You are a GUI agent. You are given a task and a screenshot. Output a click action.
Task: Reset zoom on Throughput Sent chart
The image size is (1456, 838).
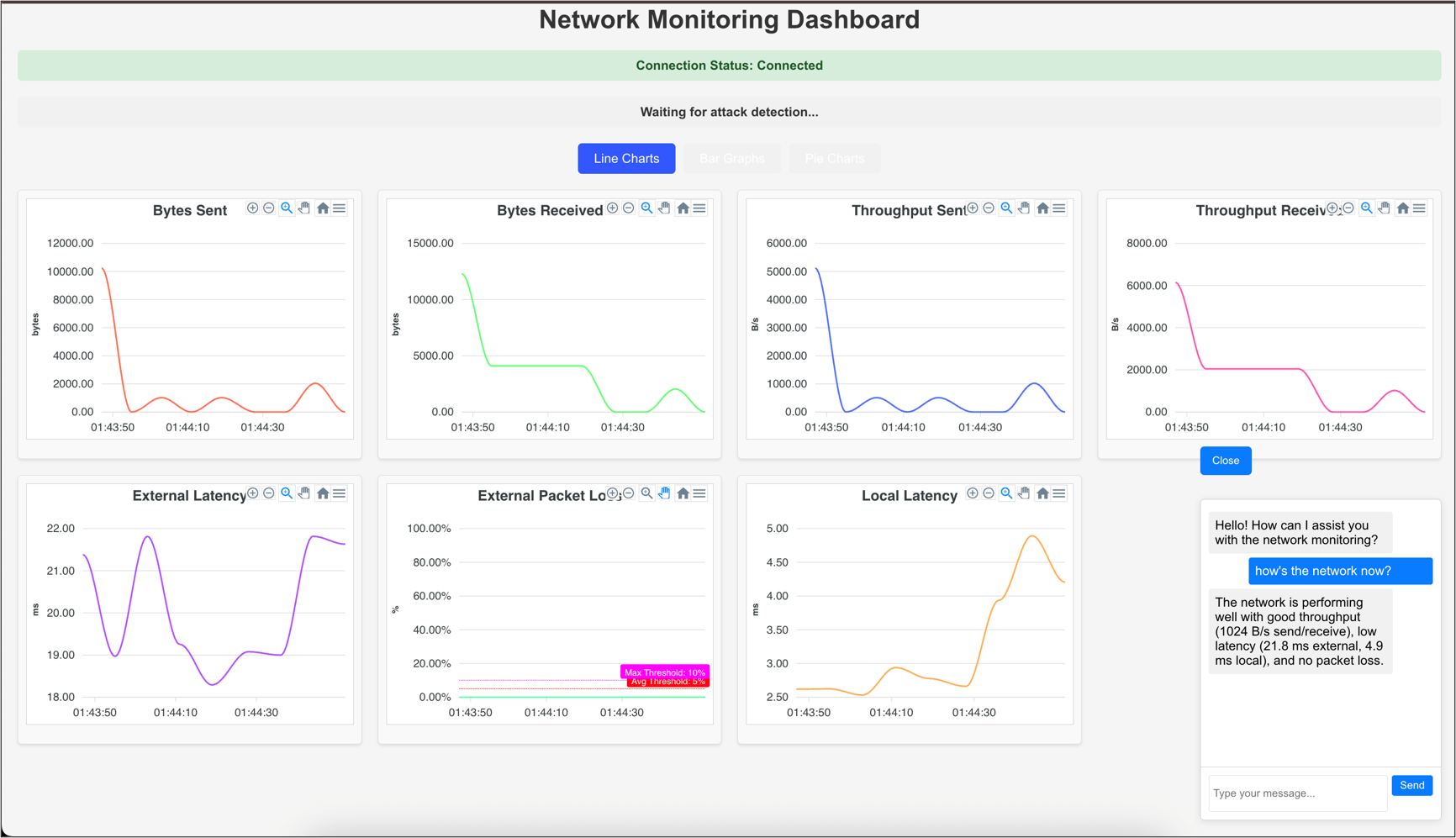1042,208
